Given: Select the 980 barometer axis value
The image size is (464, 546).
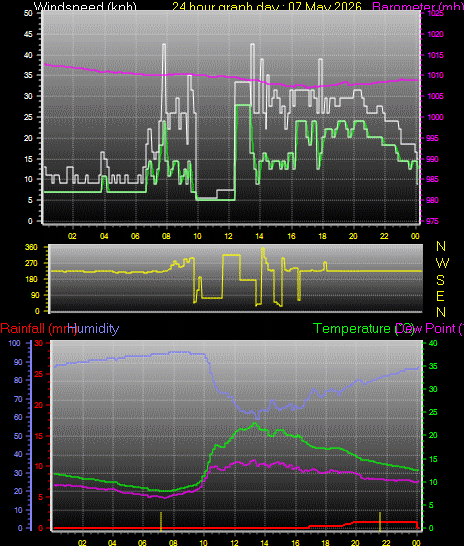Looking at the screenshot, I should pyautogui.click(x=433, y=200).
